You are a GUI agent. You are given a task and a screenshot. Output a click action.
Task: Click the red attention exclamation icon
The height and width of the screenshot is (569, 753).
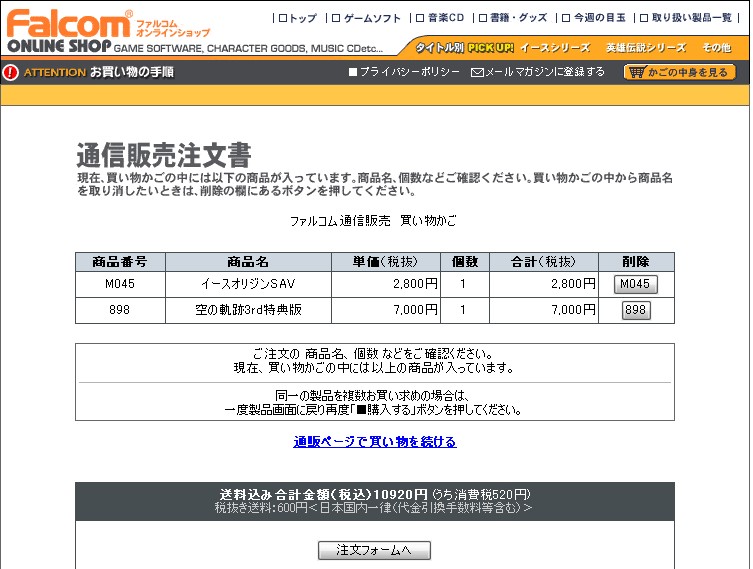tap(11, 73)
